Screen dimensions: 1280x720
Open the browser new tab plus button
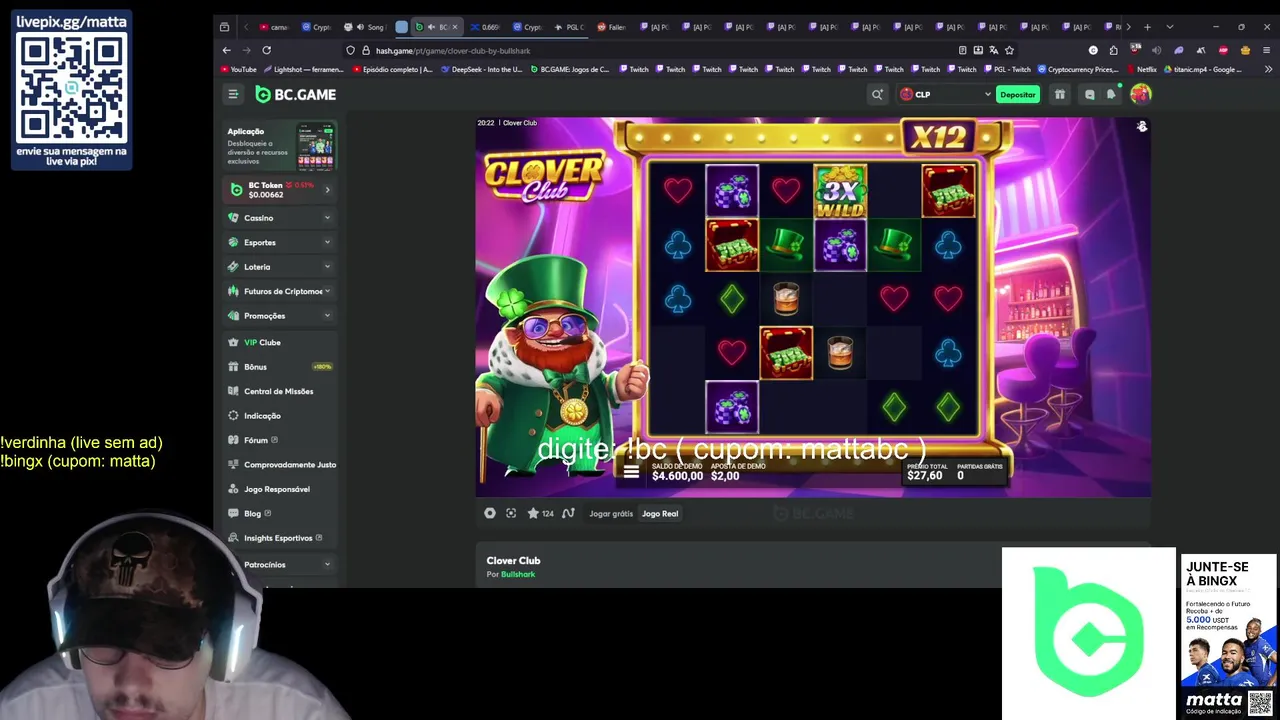click(x=1147, y=27)
